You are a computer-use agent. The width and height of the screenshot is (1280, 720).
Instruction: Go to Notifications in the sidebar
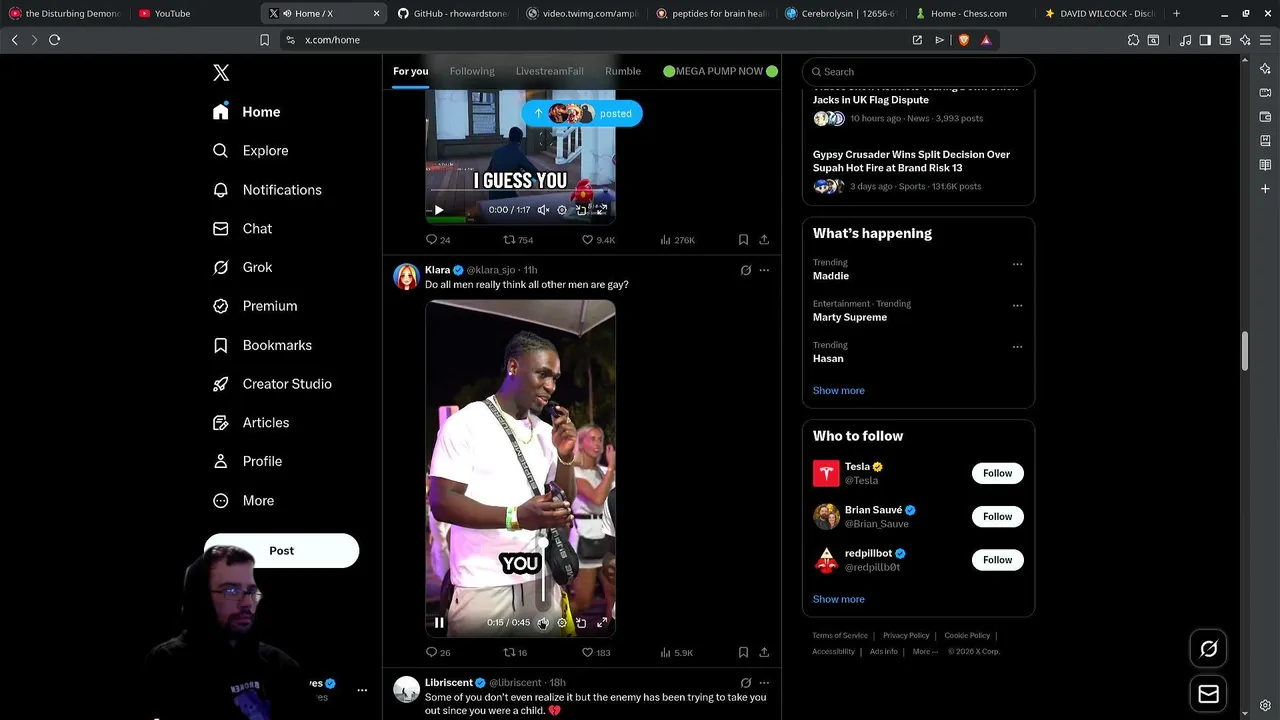267,190
